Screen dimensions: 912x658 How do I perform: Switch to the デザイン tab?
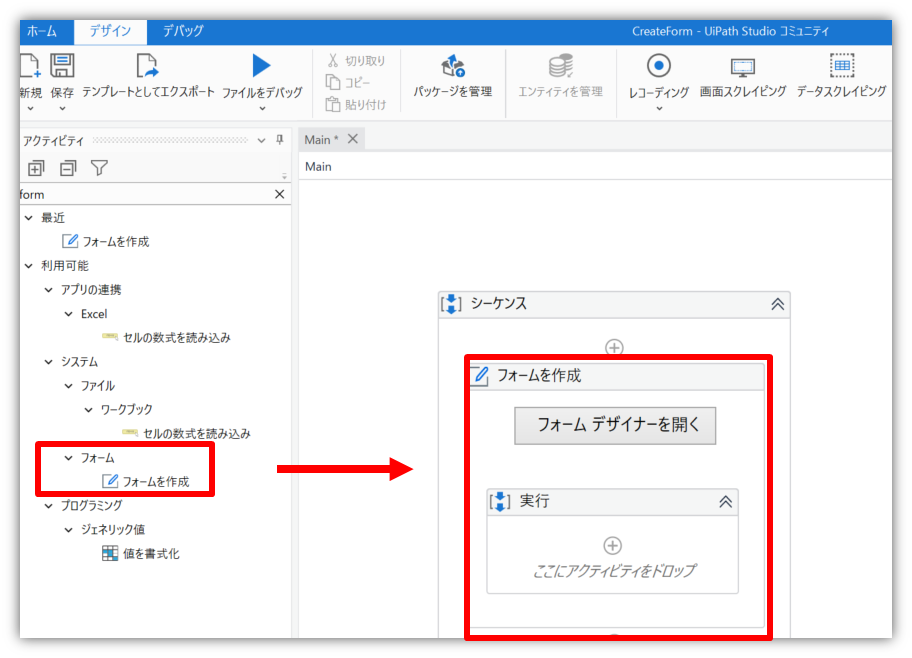[x=111, y=31]
